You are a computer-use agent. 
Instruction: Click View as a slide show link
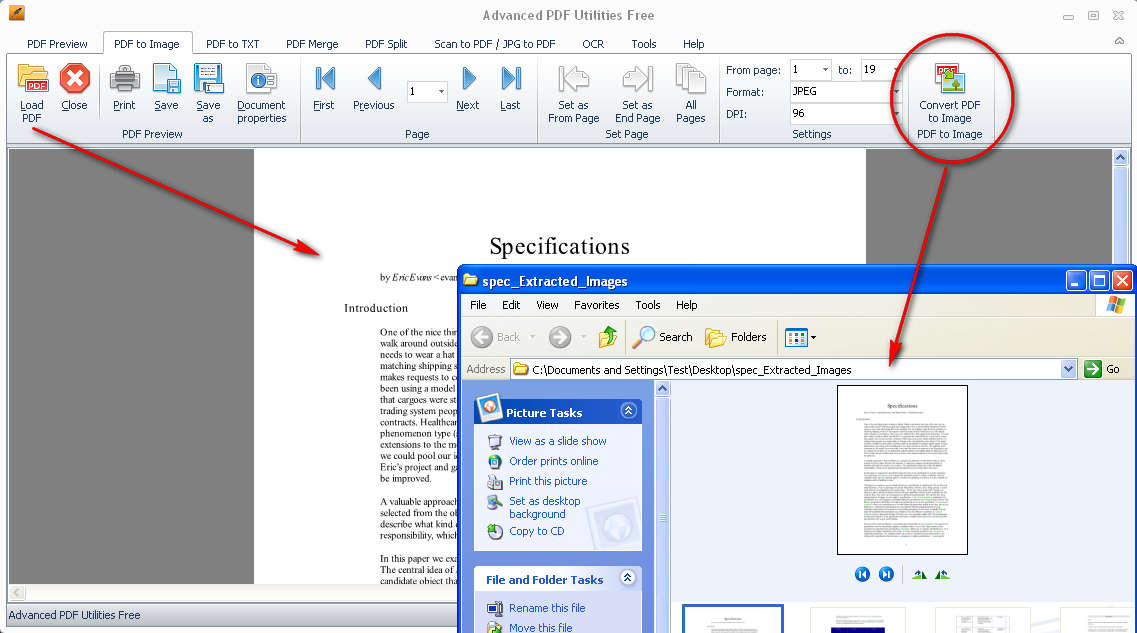pyautogui.click(x=557, y=441)
